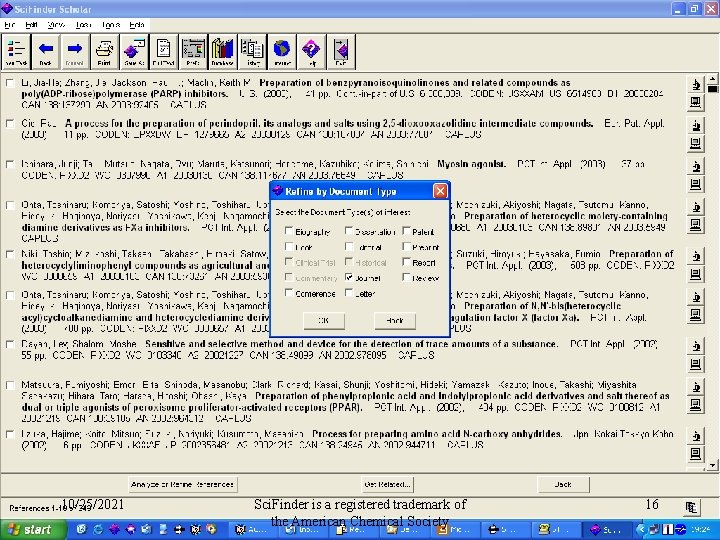Image resolution: width=720 pixels, height=540 pixels.
Task: Open computer full-text icon for Li, Jia-He reference
Action: (696, 102)
